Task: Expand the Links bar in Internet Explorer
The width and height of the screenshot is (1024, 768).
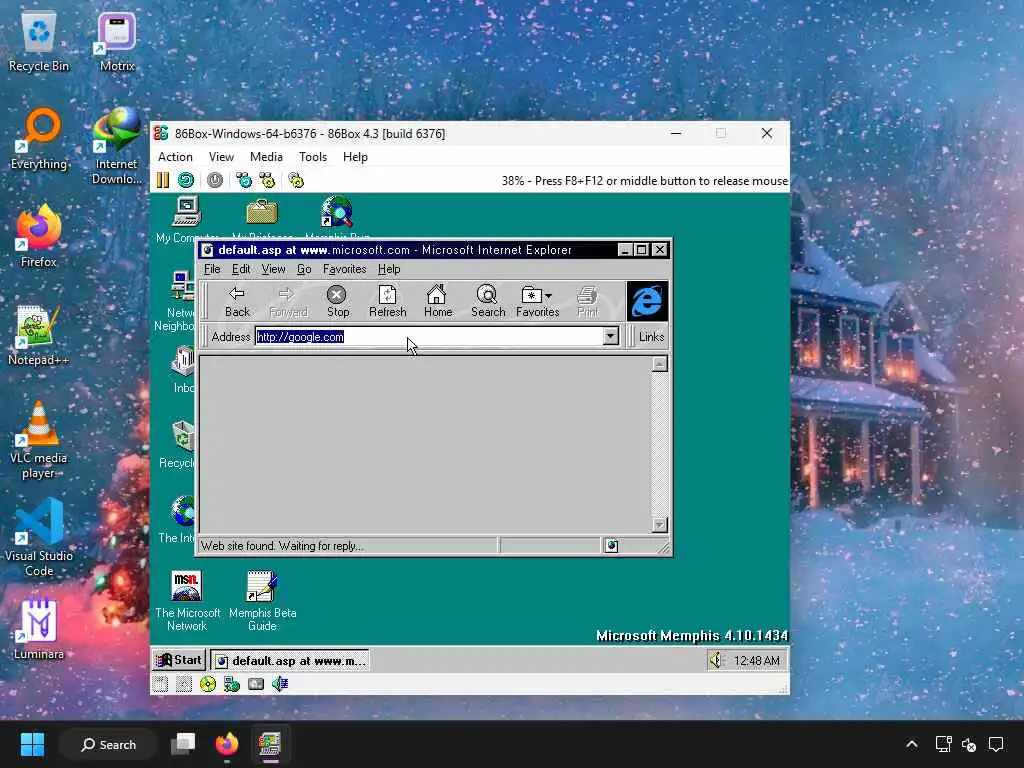Action: tap(651, 336)
